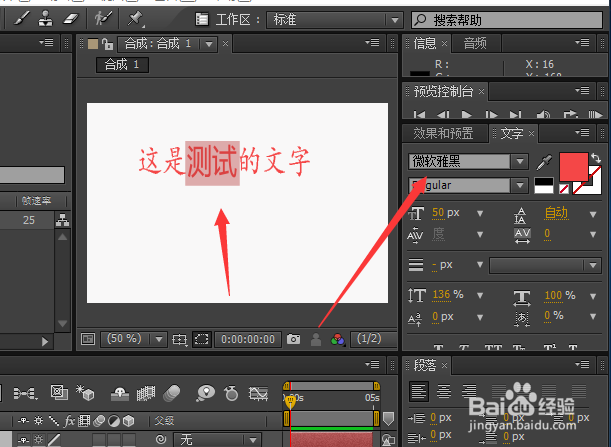Enable frame blending for the composition
611x447 pixels.
point(146,393)
